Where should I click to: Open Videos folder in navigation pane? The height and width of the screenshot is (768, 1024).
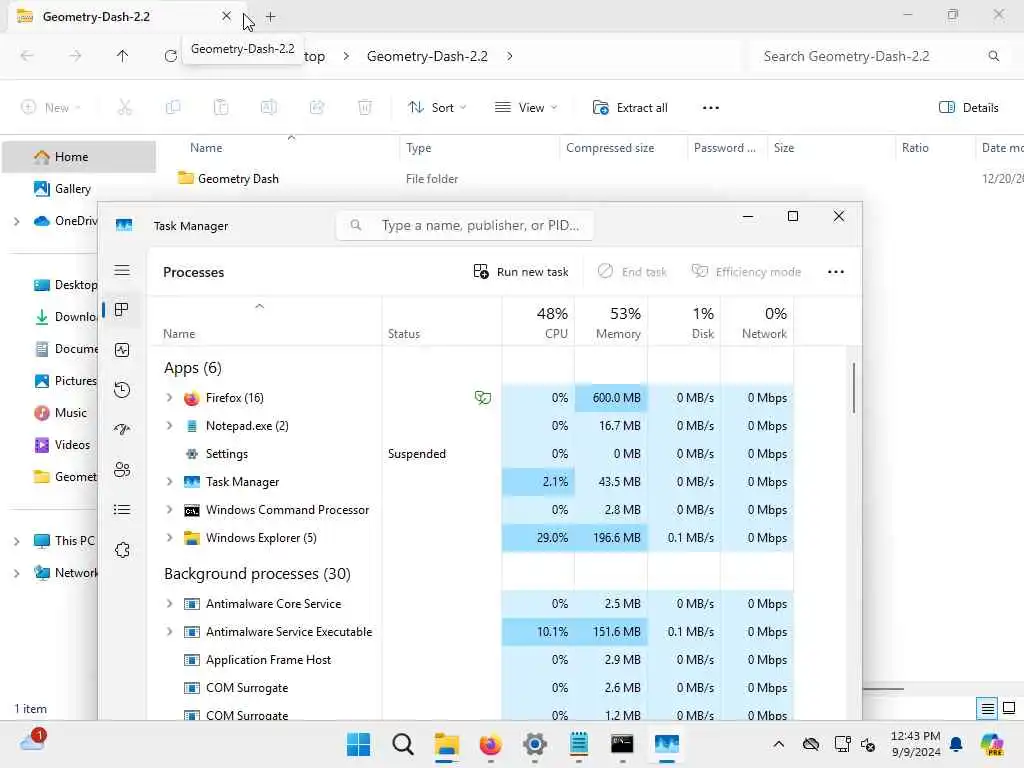(62, 445)
